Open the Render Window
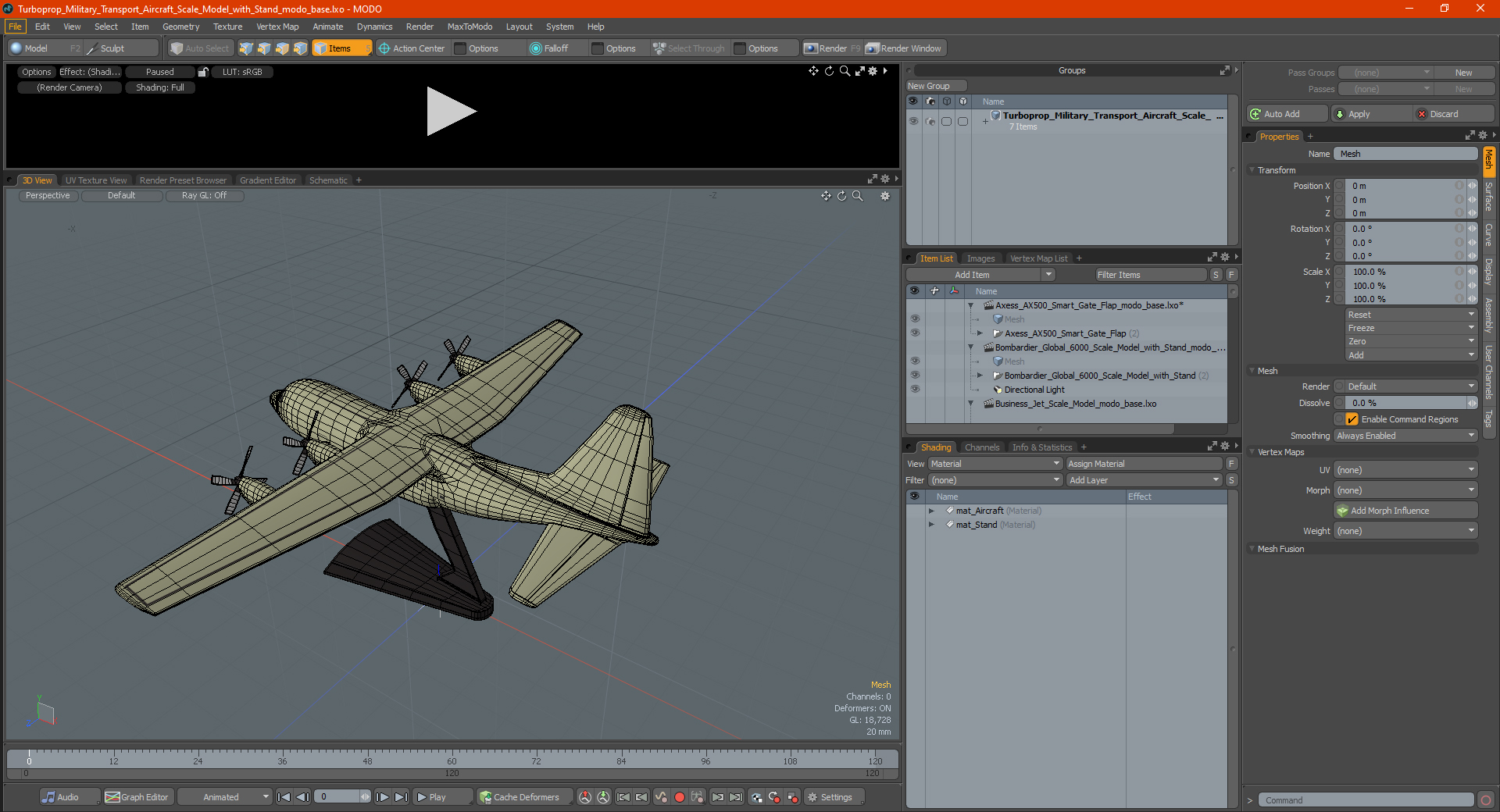This screenshot has height=812, width=1500. coord(904,48)
